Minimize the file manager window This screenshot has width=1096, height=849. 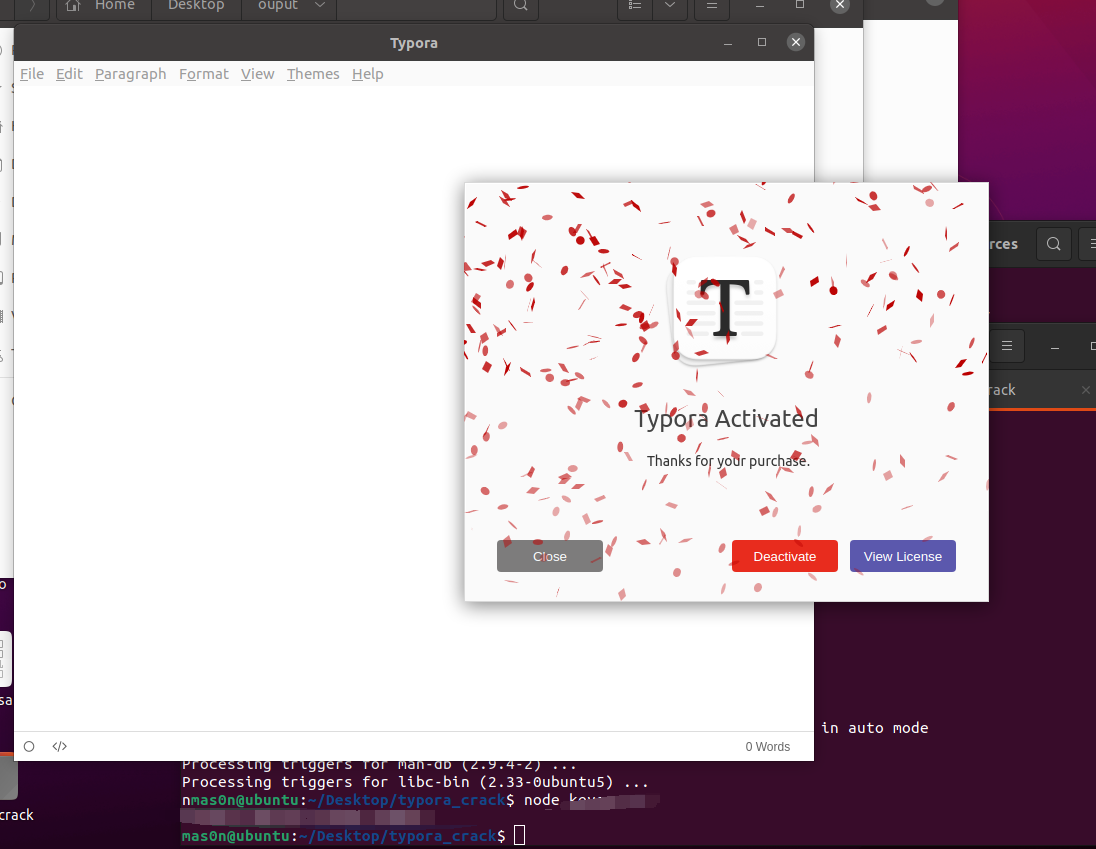(760, 6)
